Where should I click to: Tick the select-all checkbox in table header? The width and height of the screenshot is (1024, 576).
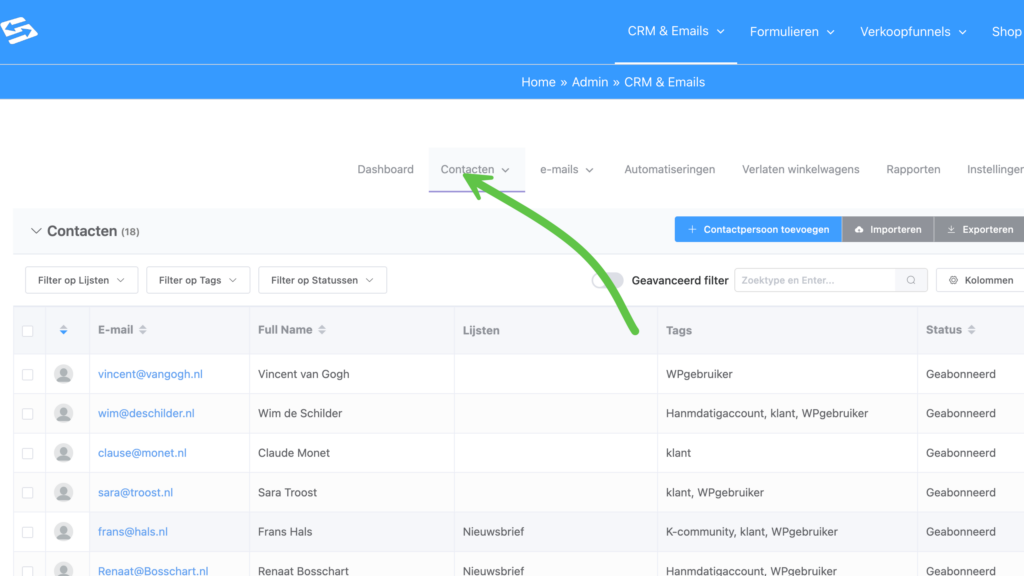pos(28,331)
